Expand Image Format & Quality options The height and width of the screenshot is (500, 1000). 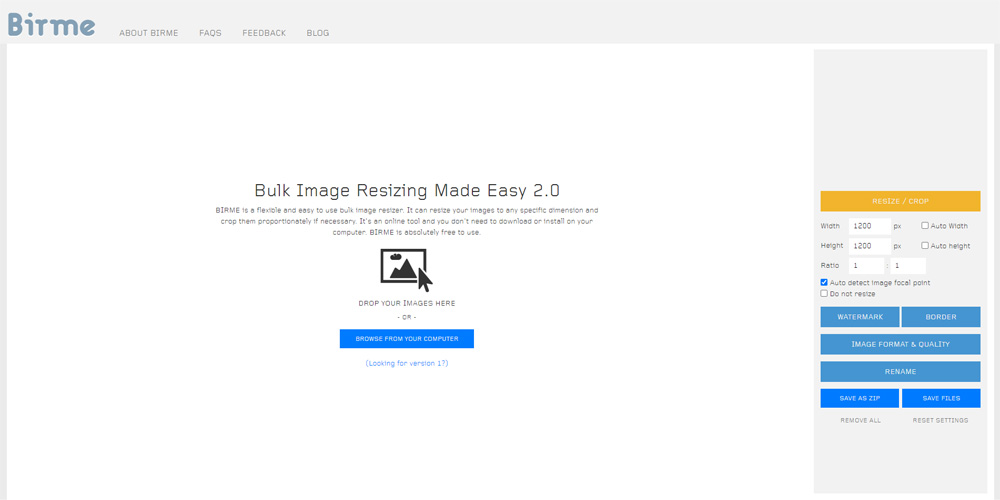(x=901, y=344)
